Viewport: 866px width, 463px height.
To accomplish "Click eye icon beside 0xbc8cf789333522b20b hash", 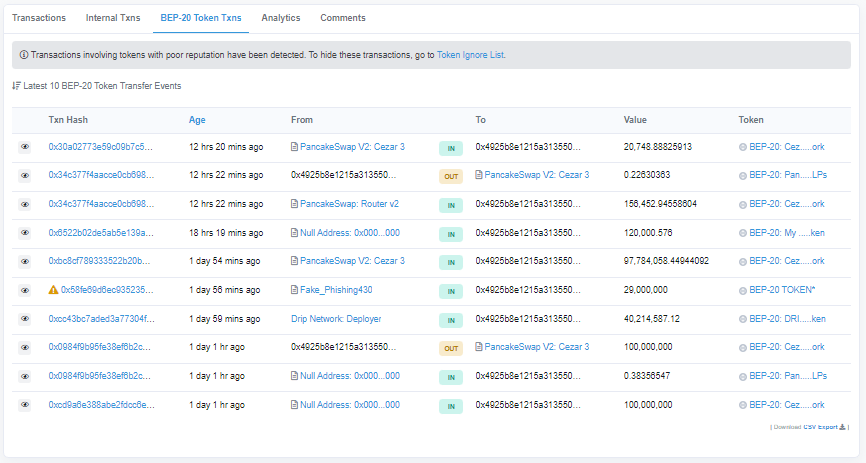I will click(25, 261).
